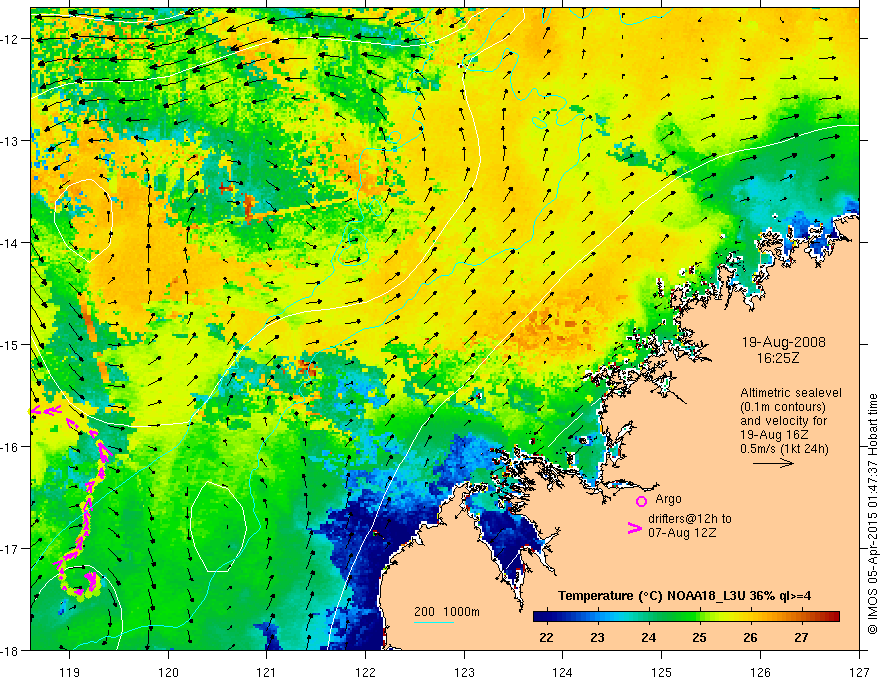
Task: Click the '19-Aug-2008' date label
Action: (x=783, y=342)
